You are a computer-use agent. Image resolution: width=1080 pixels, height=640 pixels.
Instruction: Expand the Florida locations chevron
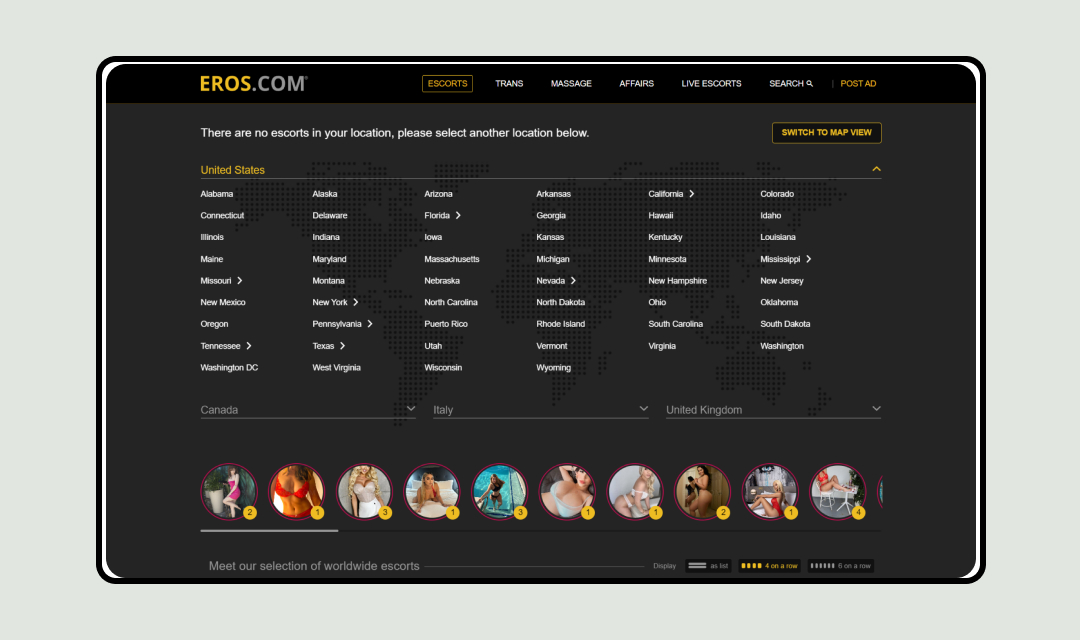coord(458,215)
